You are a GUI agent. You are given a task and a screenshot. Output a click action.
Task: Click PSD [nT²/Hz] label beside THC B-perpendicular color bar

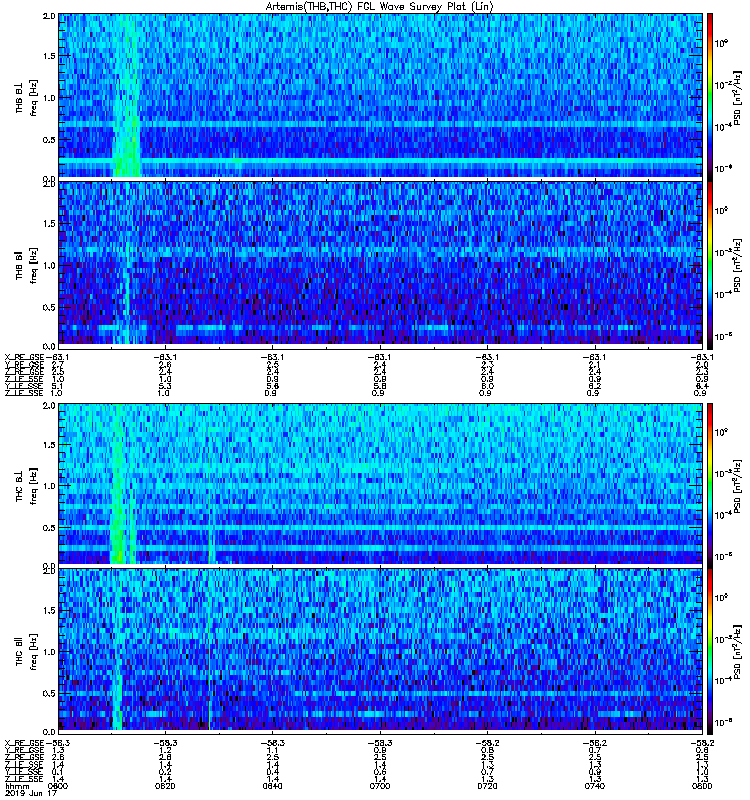(x=737, y=485)
